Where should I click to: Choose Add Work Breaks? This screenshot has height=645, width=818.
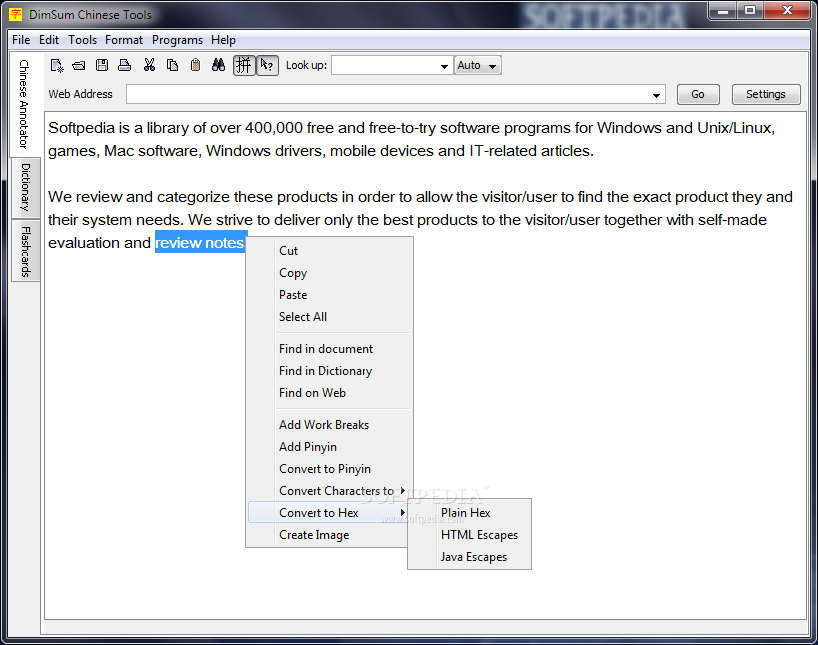coord(330,425)
